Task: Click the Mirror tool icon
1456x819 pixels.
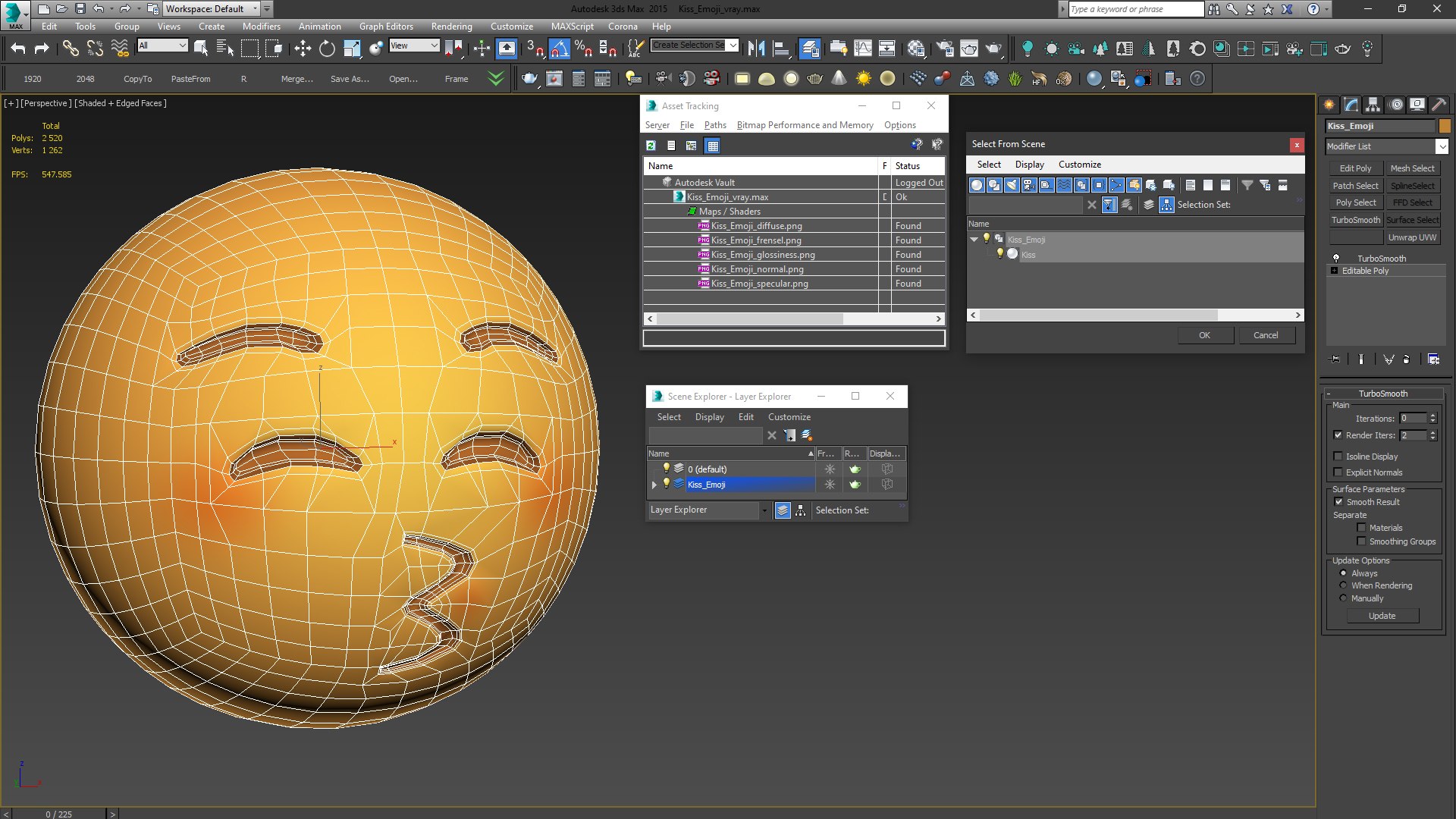Action: [x=756, y=49]
